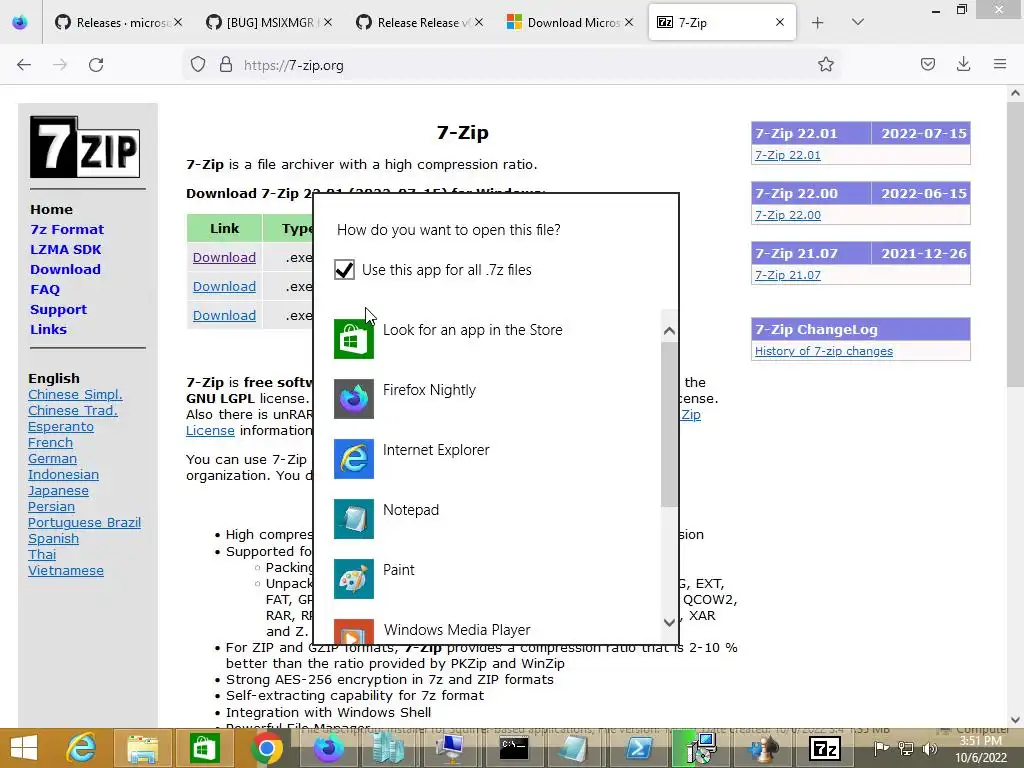Close the Releases · microsoft tab
This screenshot has width=1024, height=768.
click(x=178, y=23)
